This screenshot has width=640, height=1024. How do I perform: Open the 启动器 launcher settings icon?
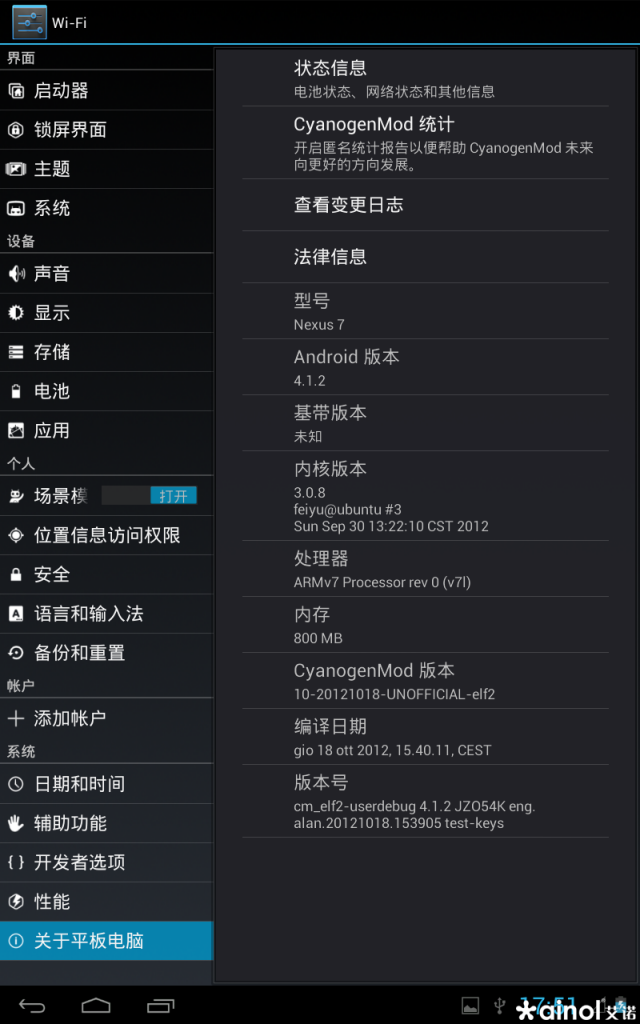(16, 90)
